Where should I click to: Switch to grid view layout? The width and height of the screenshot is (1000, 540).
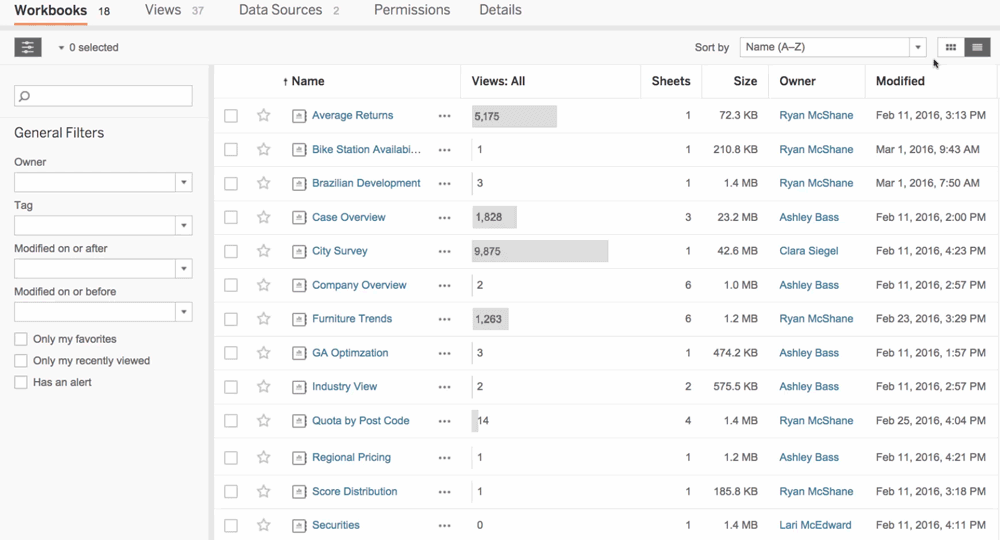951,47
